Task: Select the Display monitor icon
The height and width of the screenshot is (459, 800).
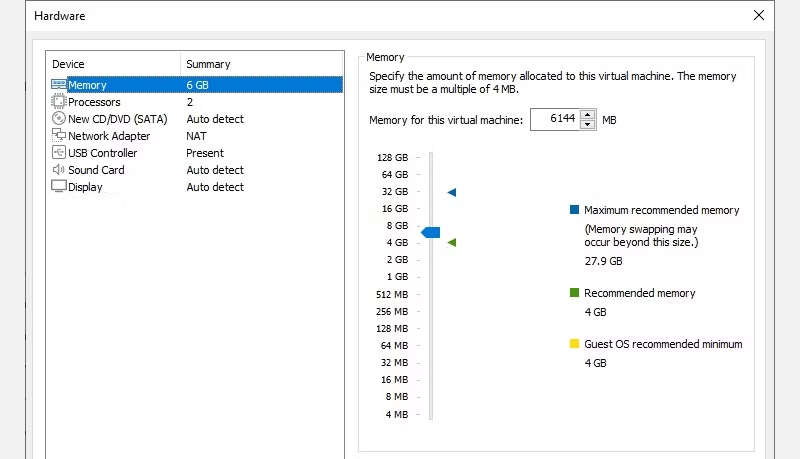Action: [58, 187]
